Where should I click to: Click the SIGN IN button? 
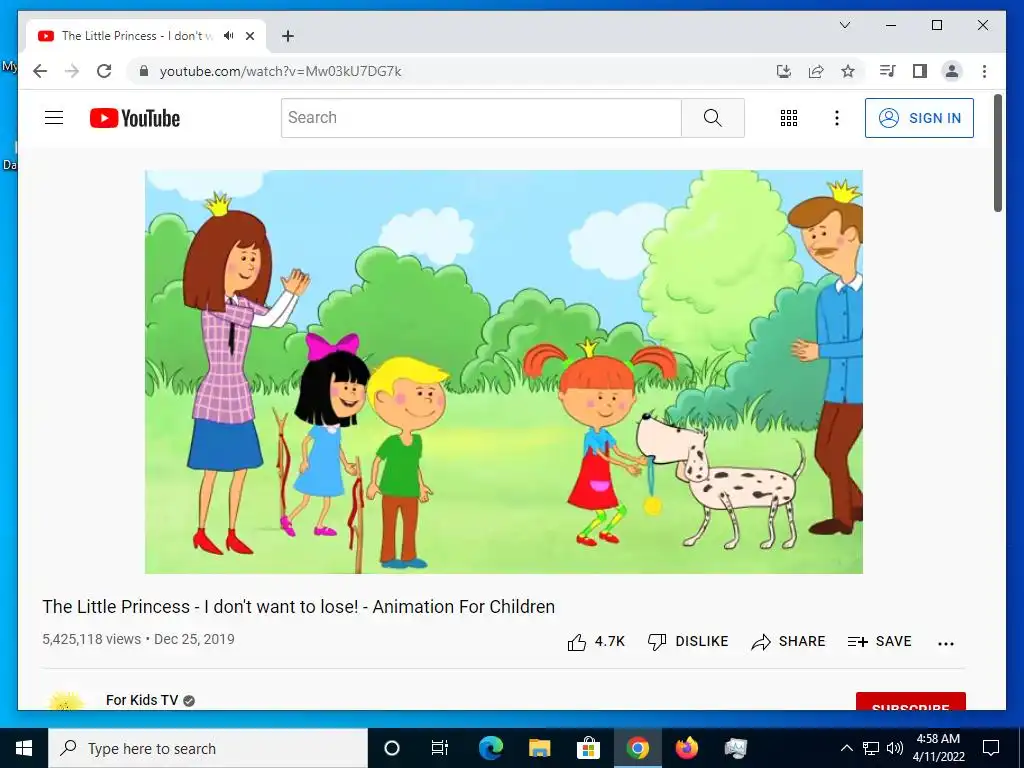click(x=919, y=118)
